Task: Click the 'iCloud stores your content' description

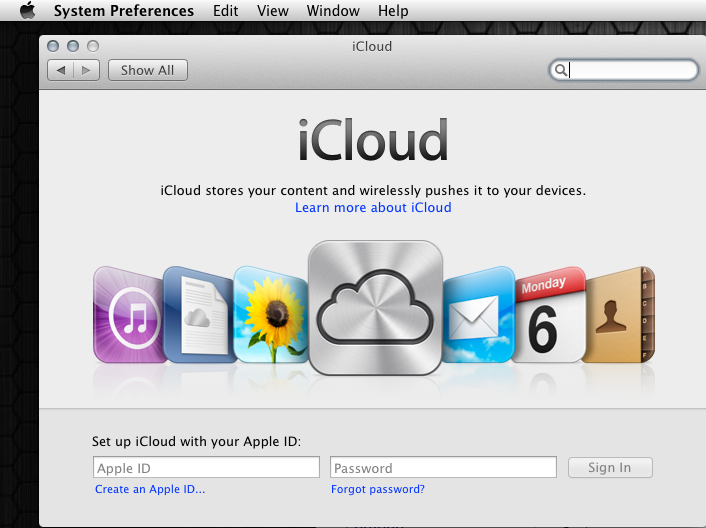Action: click(x=373, y=190)
